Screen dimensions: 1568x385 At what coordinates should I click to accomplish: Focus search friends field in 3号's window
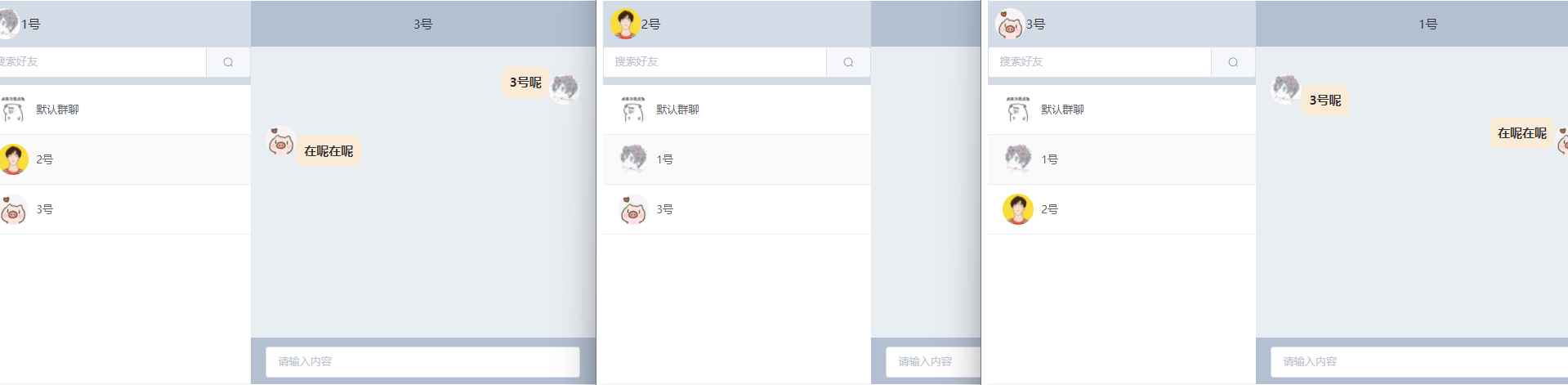(1100, 62)
